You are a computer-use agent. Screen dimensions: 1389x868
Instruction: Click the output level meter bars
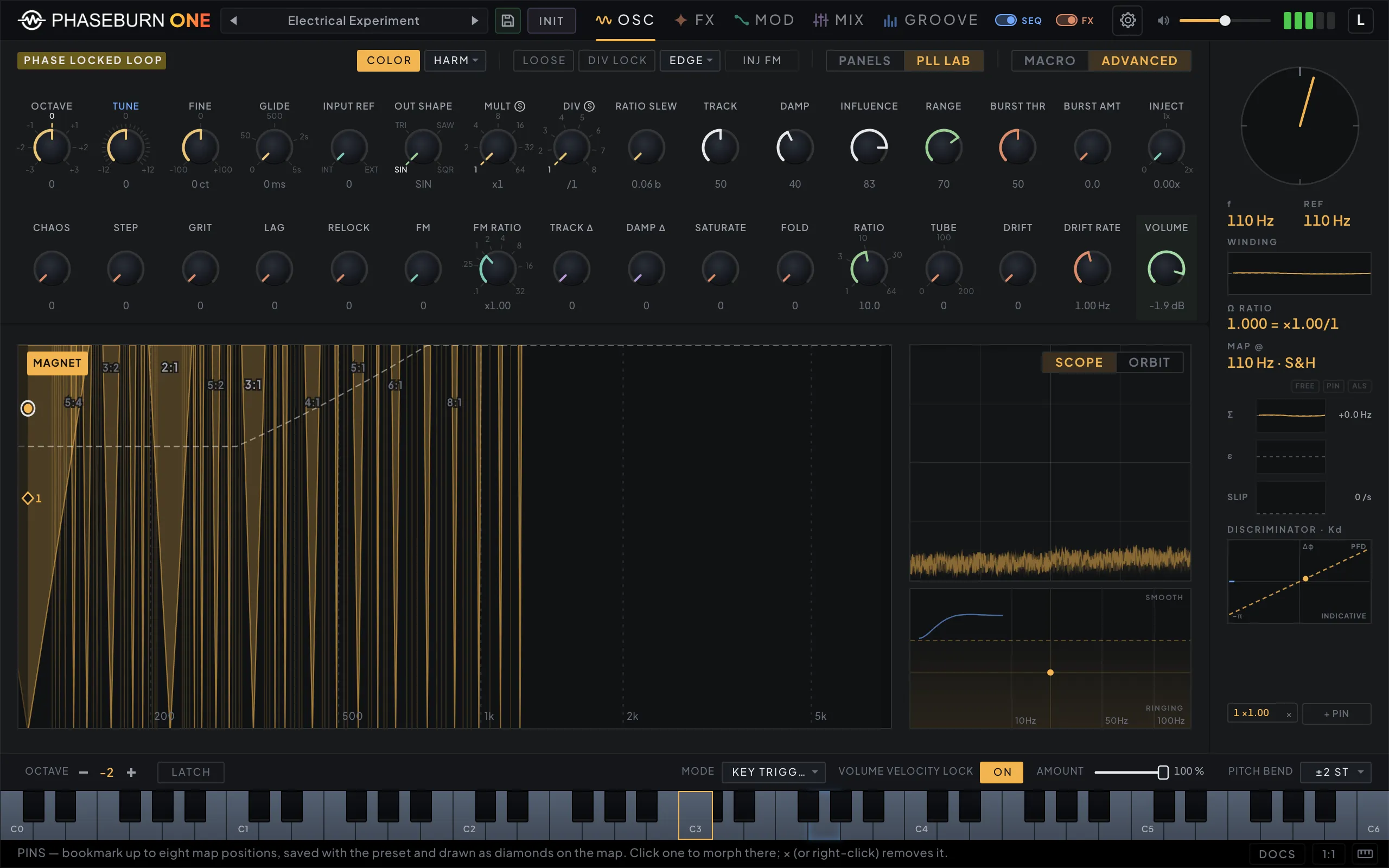[x=1309, y=21]
